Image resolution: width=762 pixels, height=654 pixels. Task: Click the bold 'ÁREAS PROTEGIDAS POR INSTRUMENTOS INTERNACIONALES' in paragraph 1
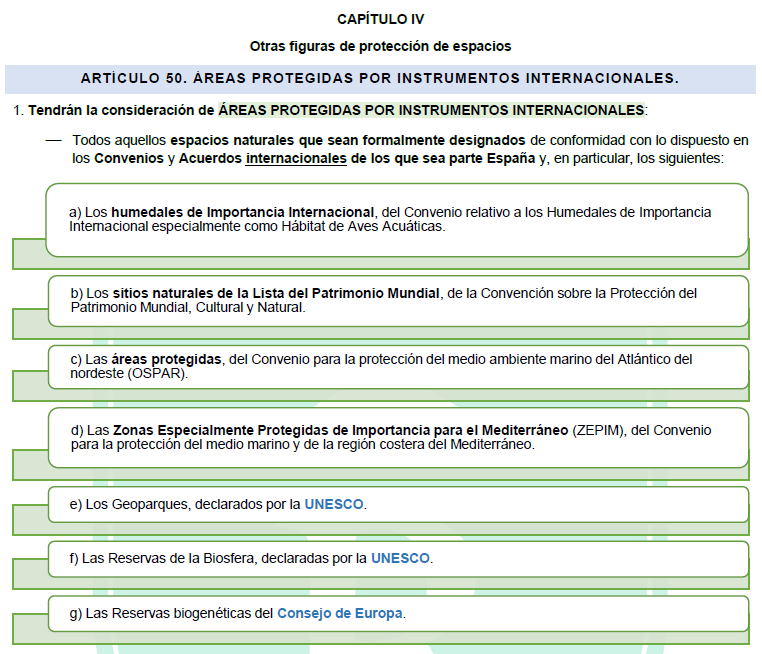click(431, 109)
